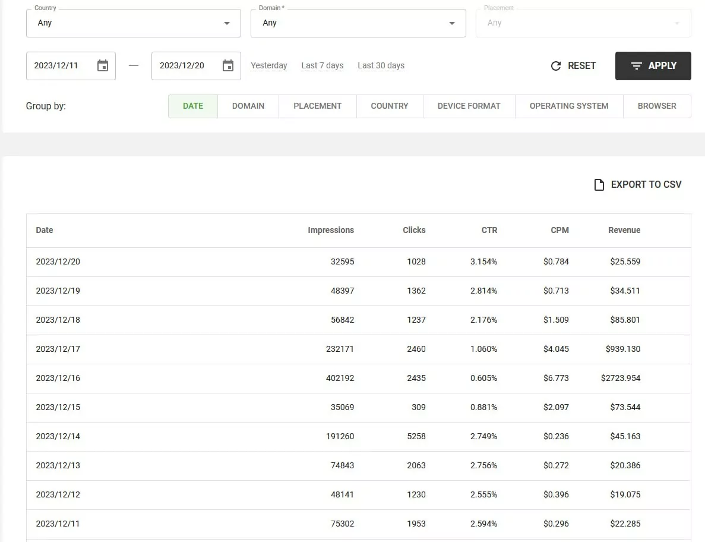Select the Last 7 days shortcut
The height and width of the screenshot is (542, 705).
(x=322, y=66)
